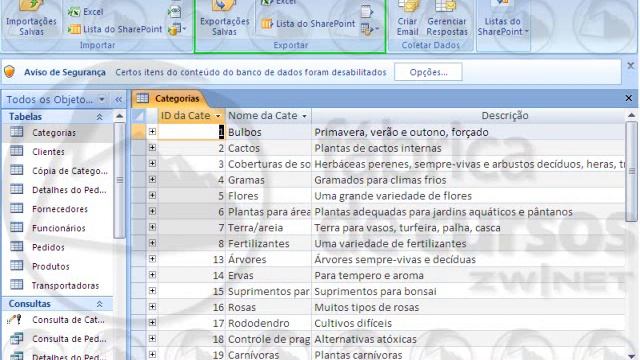Image resolution: width=640 pixels, height=360 pixels.
Task: Click 'Árvores sempre-vivas e decíduas' cell
Action: point(469,260)
